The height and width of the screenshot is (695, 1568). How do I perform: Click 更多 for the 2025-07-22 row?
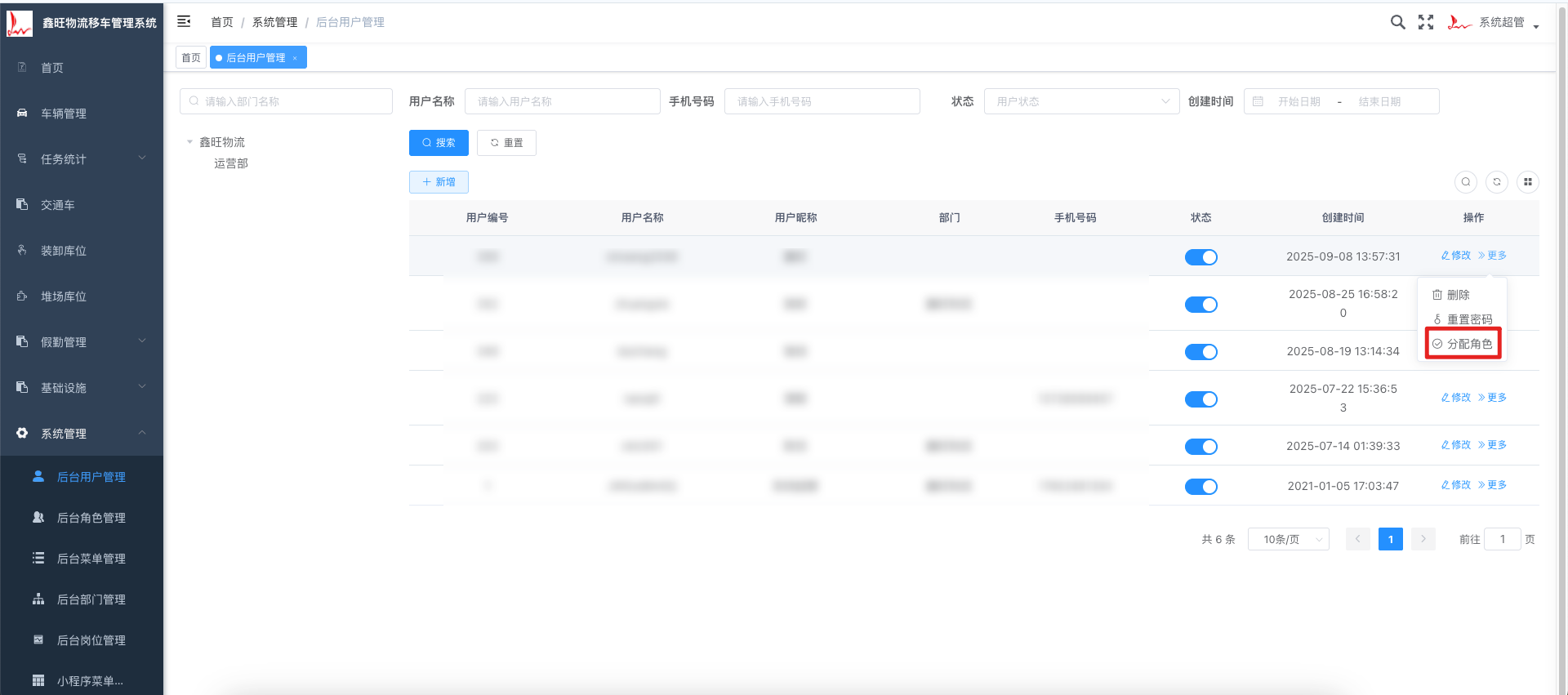pos(1492,398)
